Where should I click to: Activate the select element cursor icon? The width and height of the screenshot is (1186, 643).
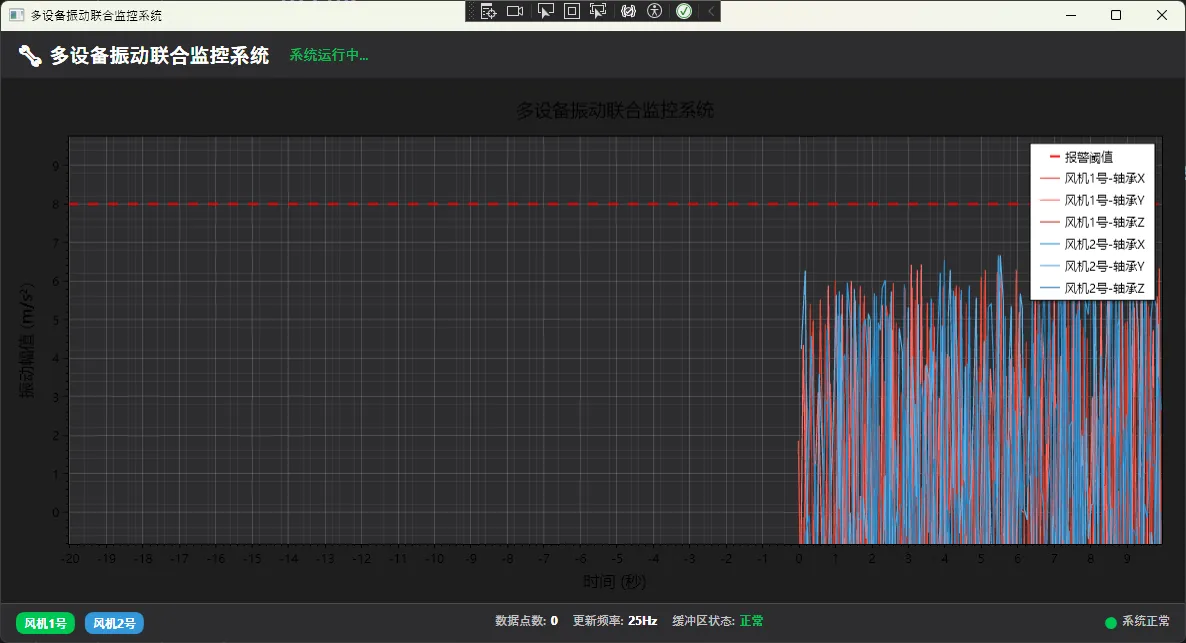click(x=545, y=11)
